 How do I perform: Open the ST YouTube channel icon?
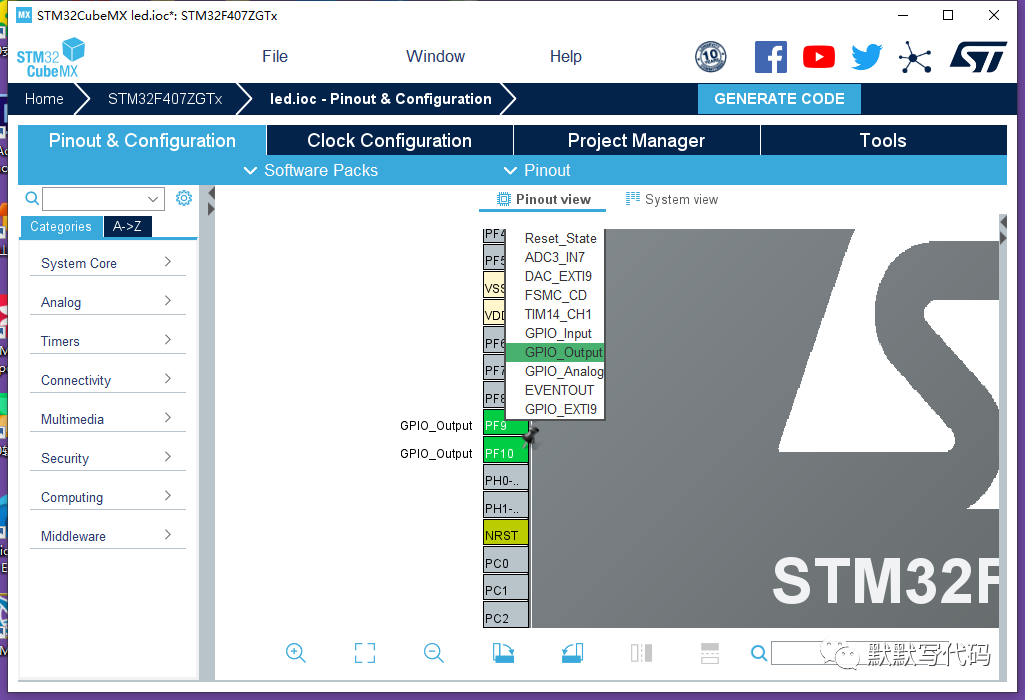click(818, 57)
